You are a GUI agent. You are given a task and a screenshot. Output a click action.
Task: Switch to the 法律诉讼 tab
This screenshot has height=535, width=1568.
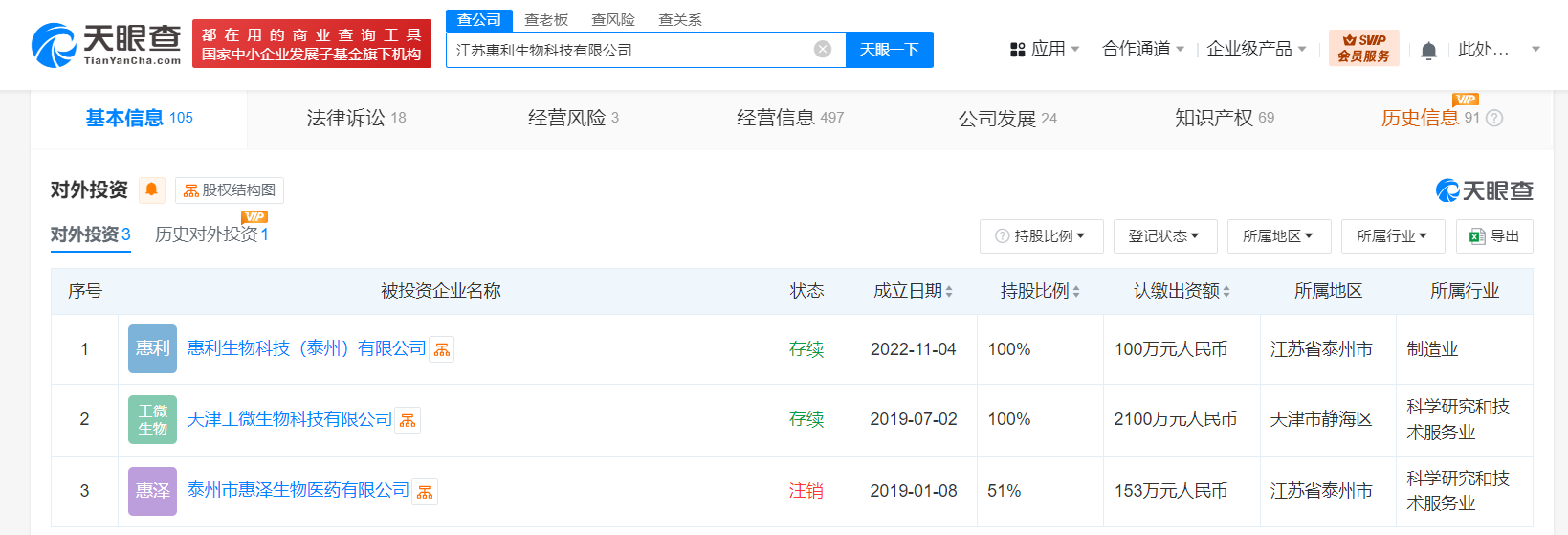356,118
